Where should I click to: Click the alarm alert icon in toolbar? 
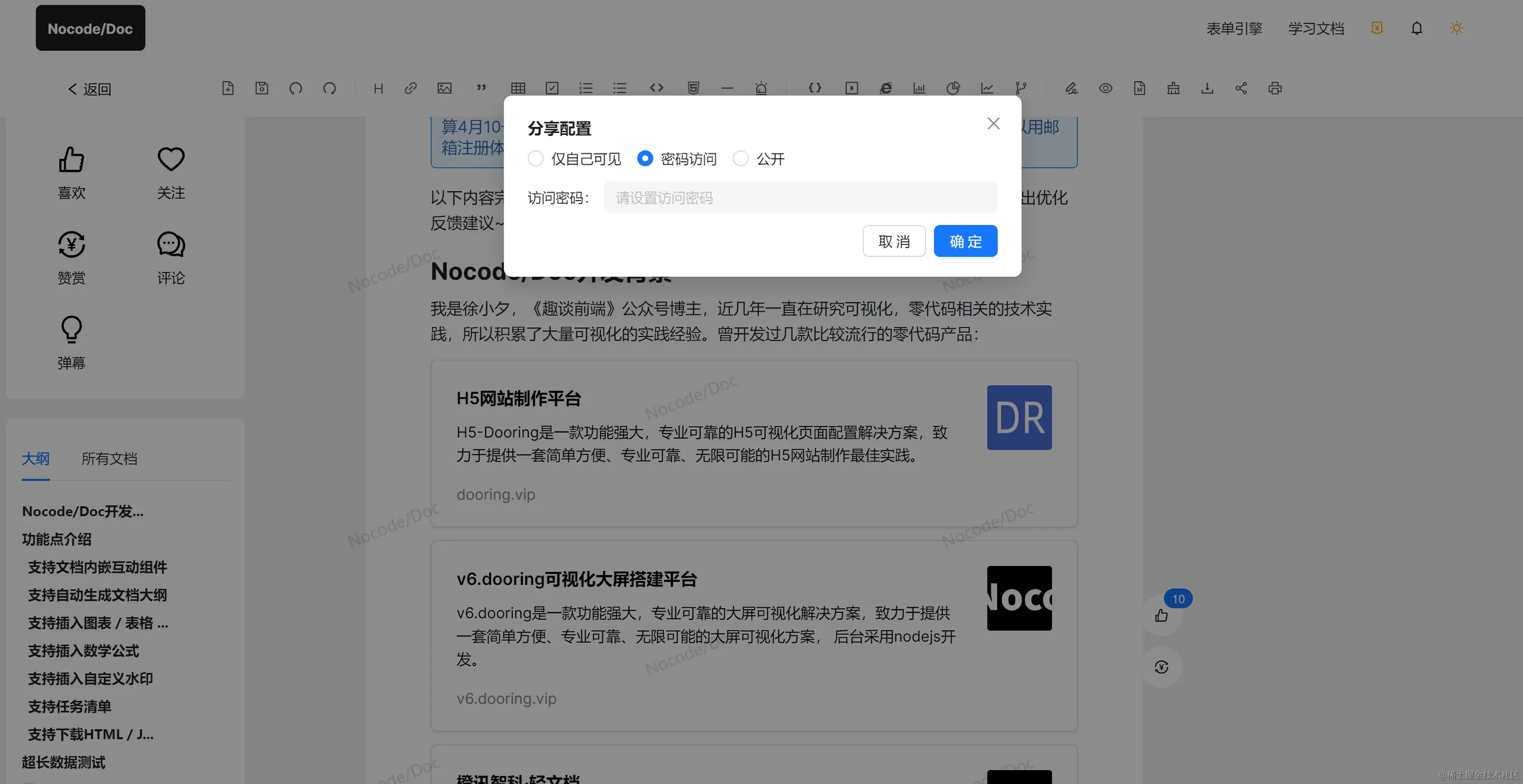coord(761,88)
